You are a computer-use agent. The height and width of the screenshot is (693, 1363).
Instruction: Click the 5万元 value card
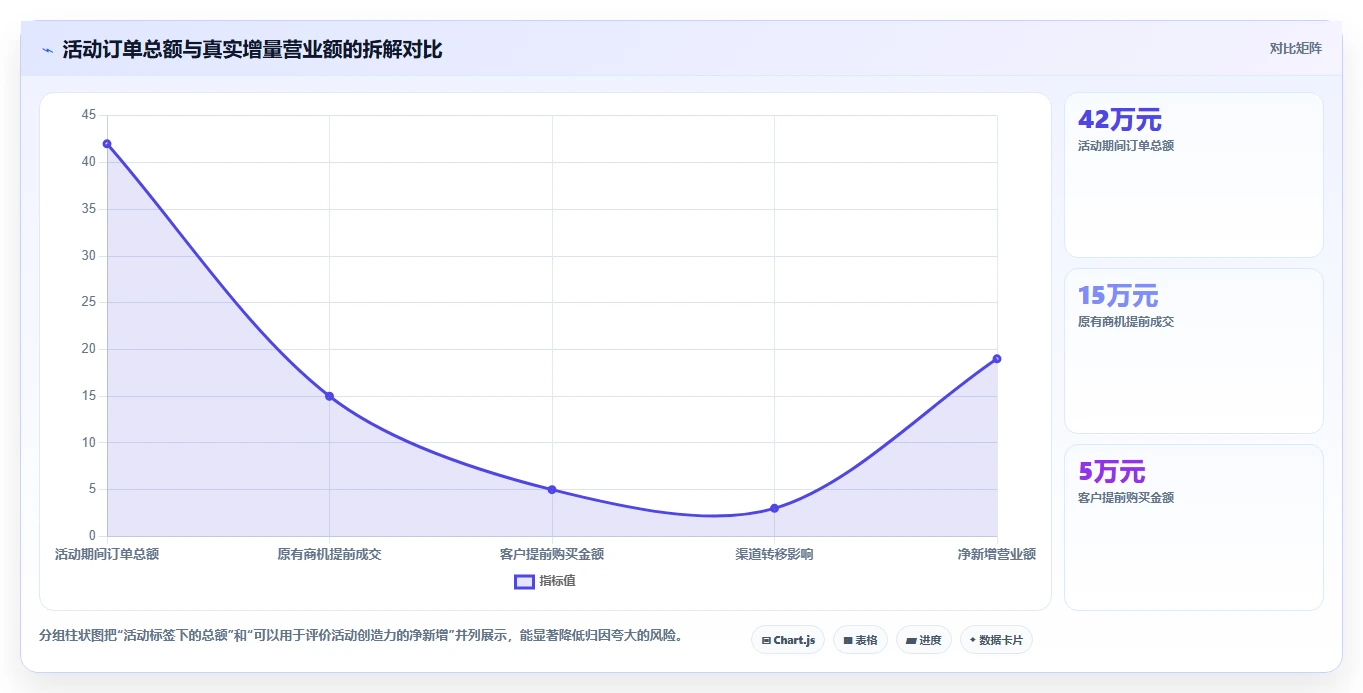[x=1194, y=527]
